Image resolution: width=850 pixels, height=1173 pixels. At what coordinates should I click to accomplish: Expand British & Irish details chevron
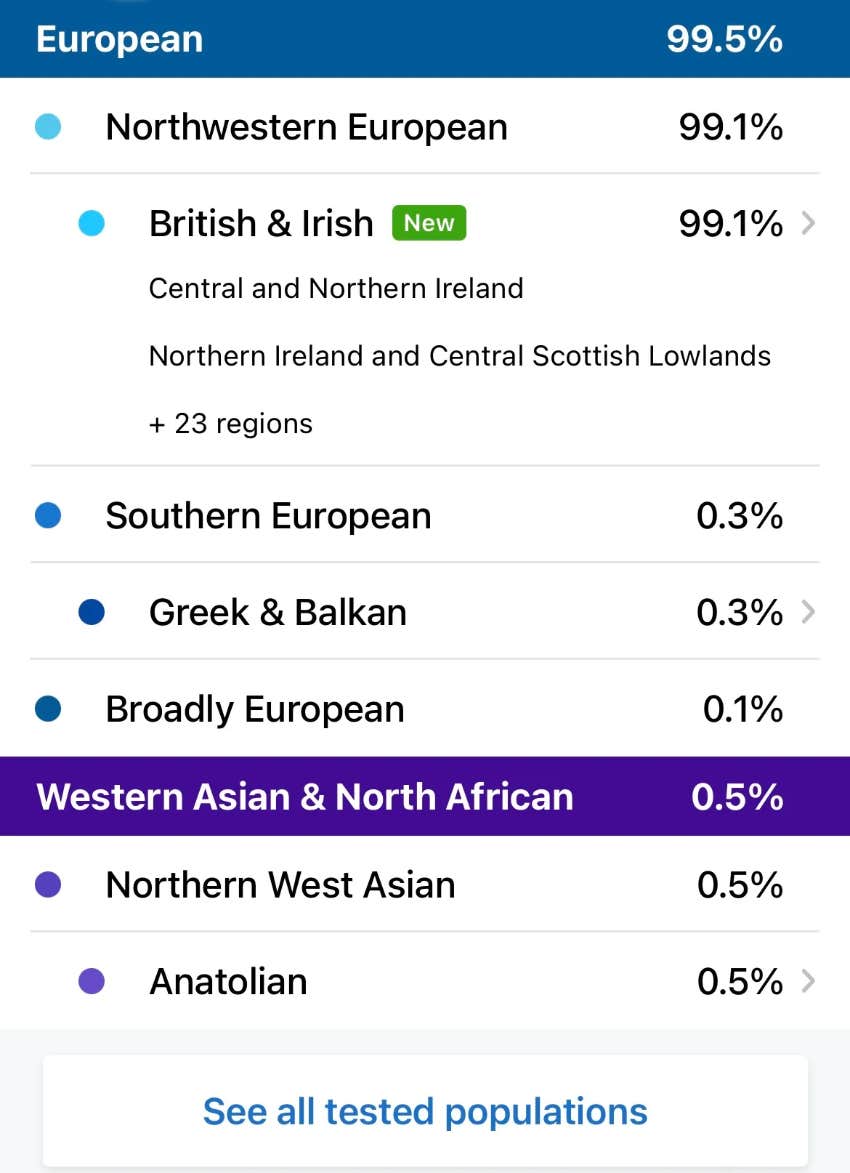point(808,223)
